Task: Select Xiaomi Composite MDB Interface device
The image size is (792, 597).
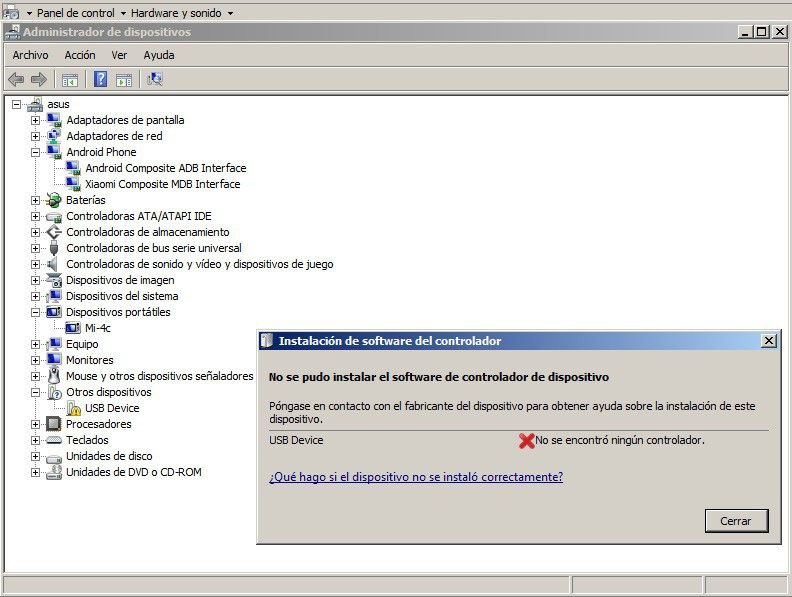Action: (163, 184)
